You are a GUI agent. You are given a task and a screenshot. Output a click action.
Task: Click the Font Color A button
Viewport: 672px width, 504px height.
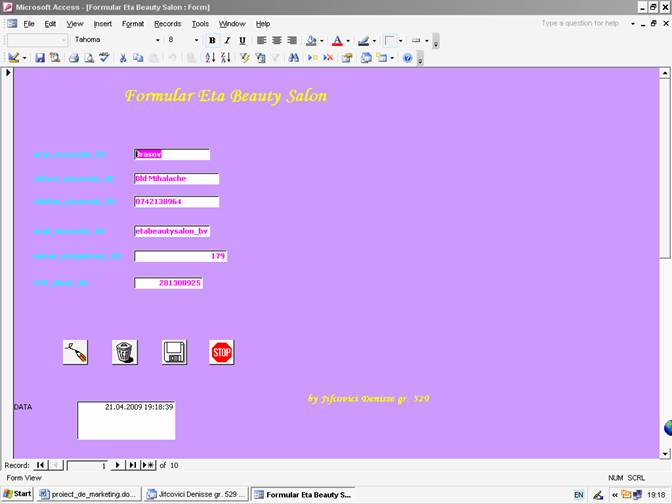(338, 40)
